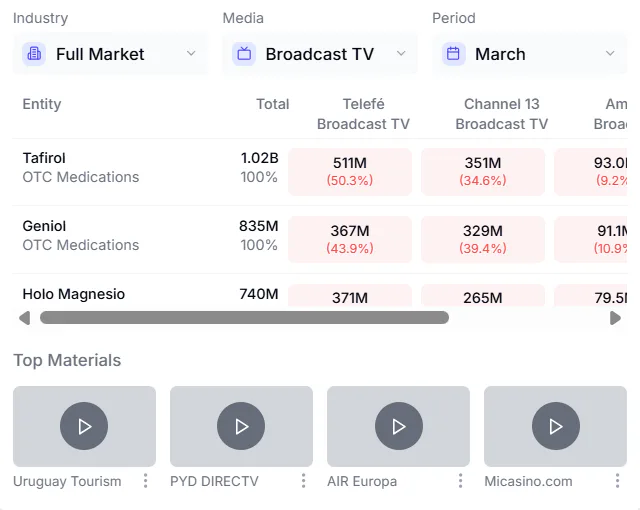Click the 511M Telefé cell for Tafirol
Screen dimensions: 640x510
350,172
